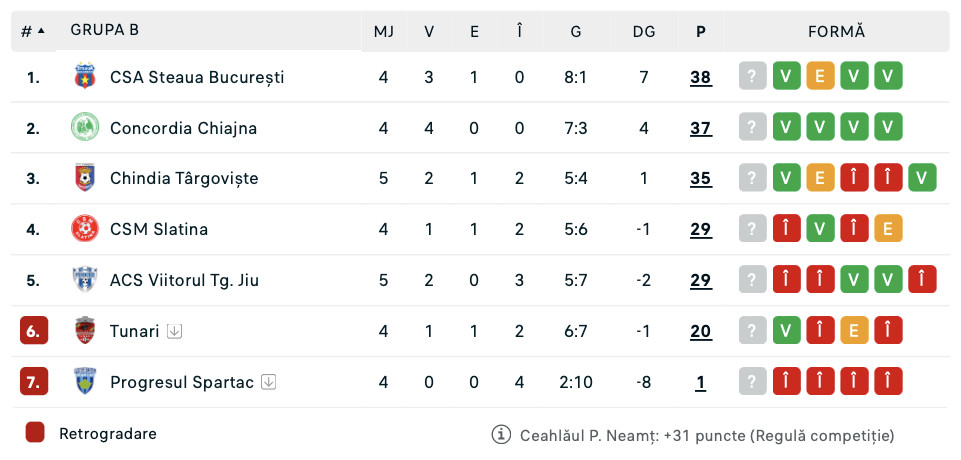Click the Tunari club crest icon

[x=85, y=331]
